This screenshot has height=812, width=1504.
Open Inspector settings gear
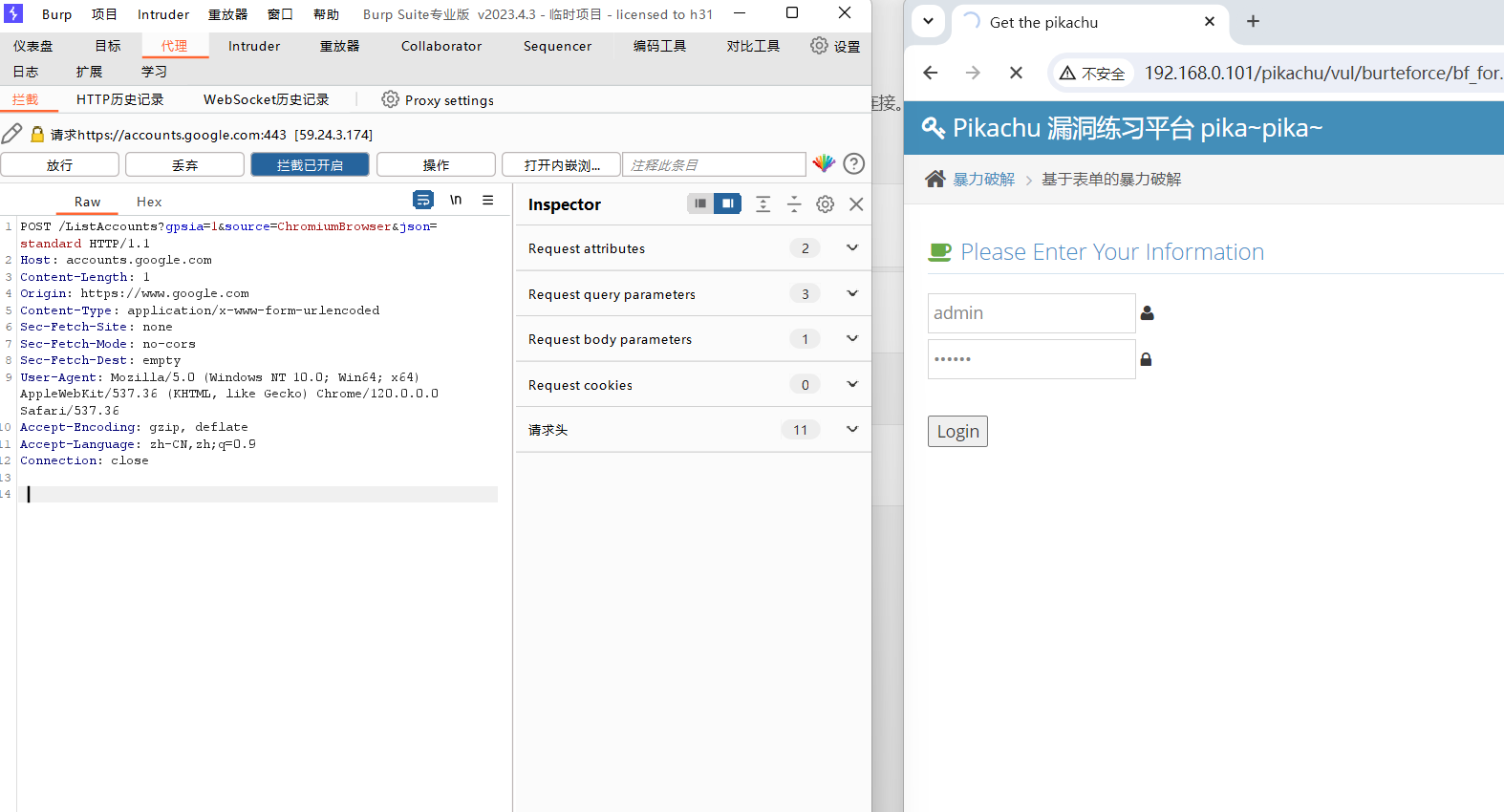tap(826, 203)
